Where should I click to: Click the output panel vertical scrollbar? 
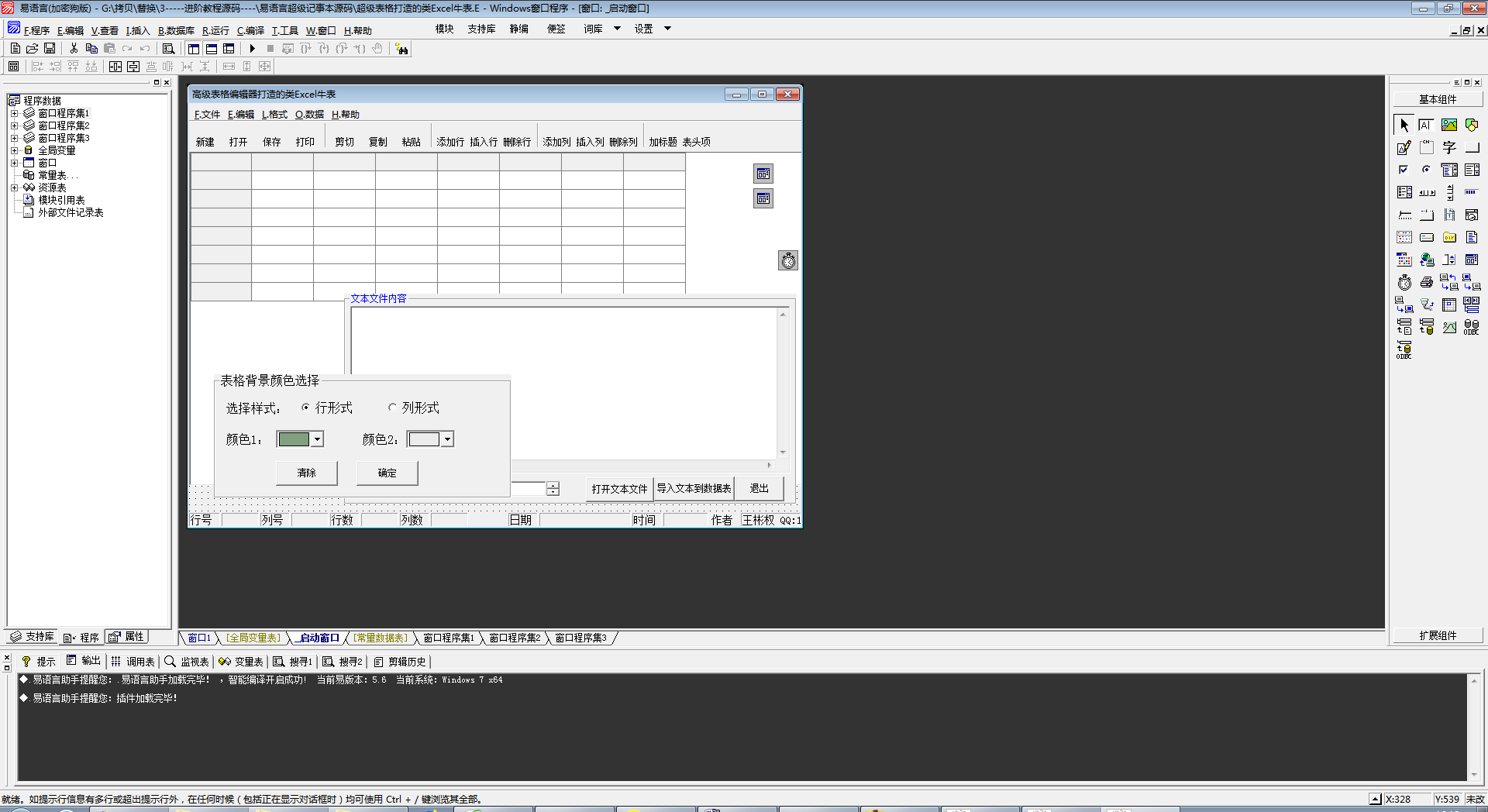[x=1474, y=728]
